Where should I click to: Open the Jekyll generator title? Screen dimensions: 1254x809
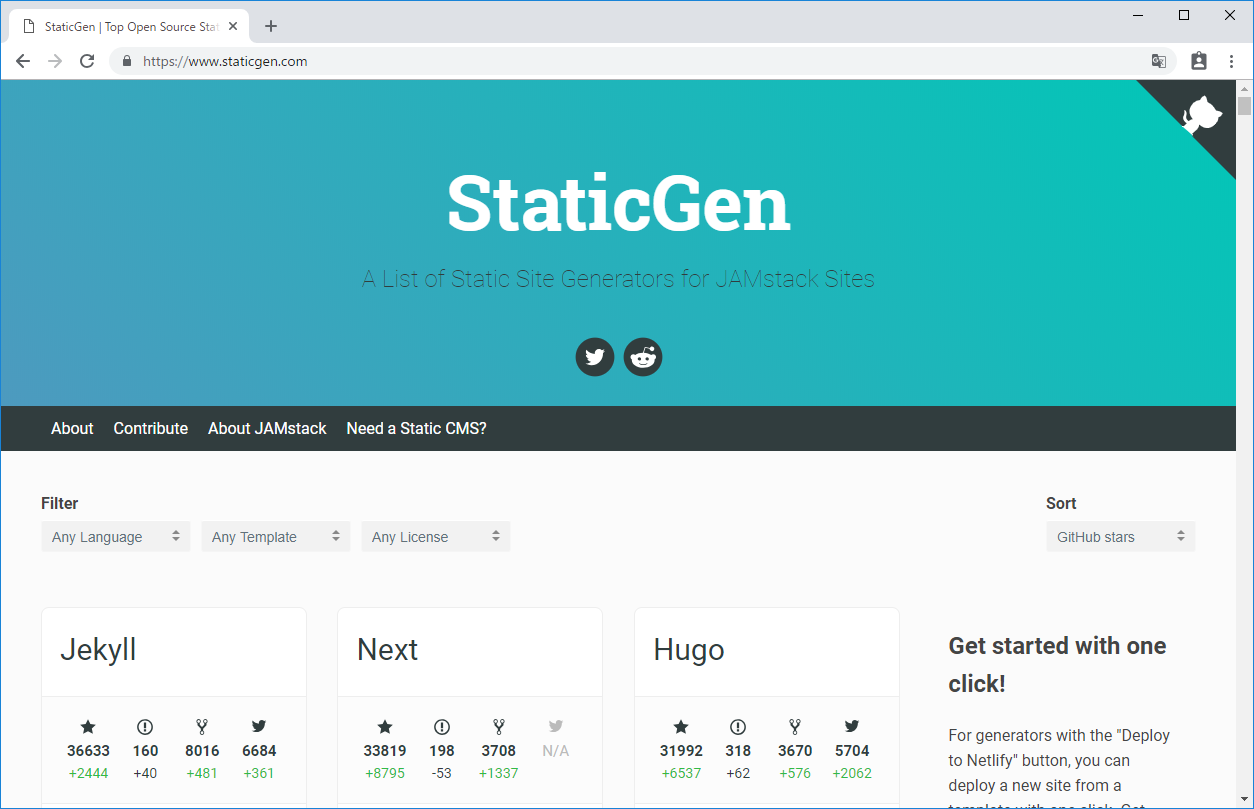coord(98,650)
